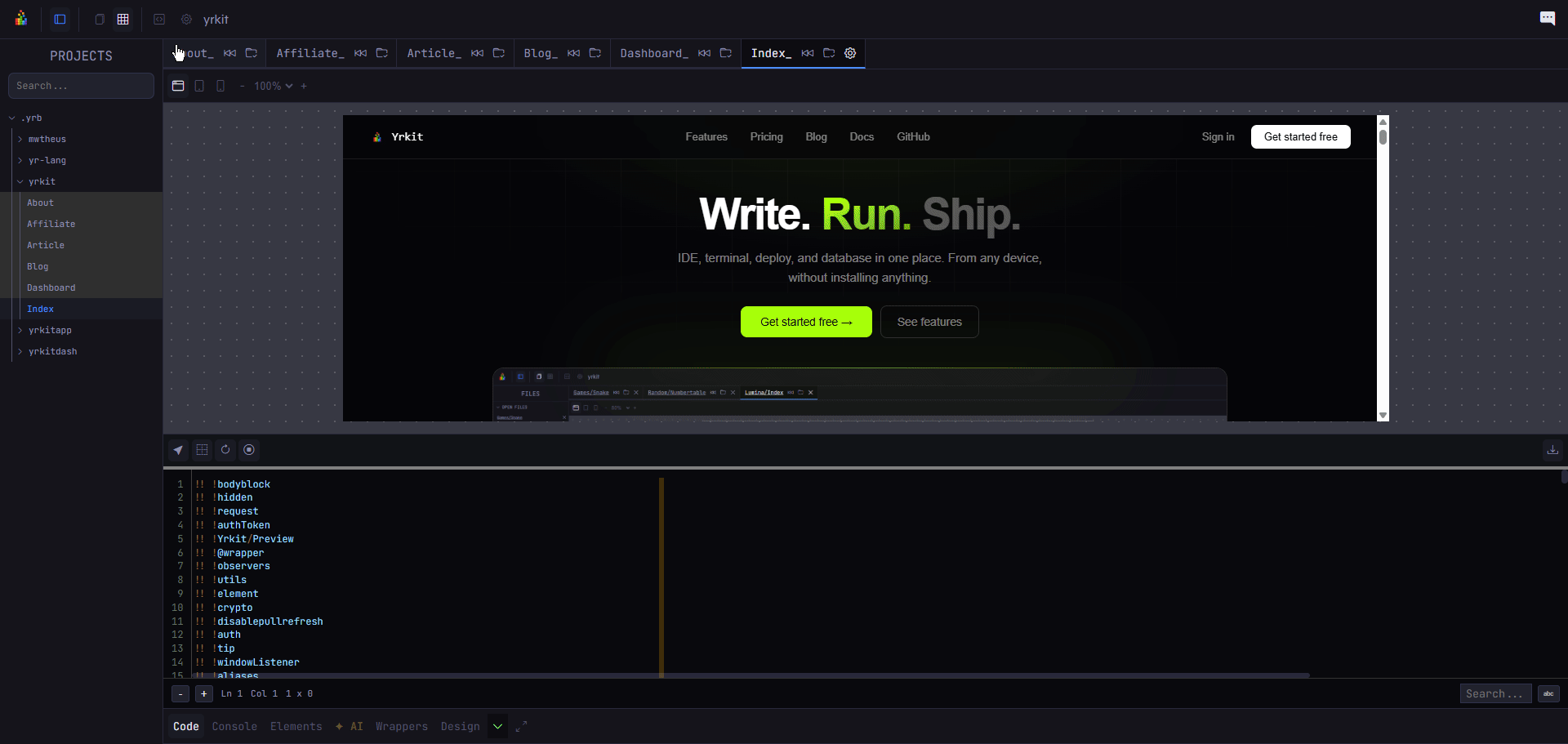Click the folder icon on the About_ tab
The image size is (1568, 744).
pyautogui.click(x=251, y=53)
